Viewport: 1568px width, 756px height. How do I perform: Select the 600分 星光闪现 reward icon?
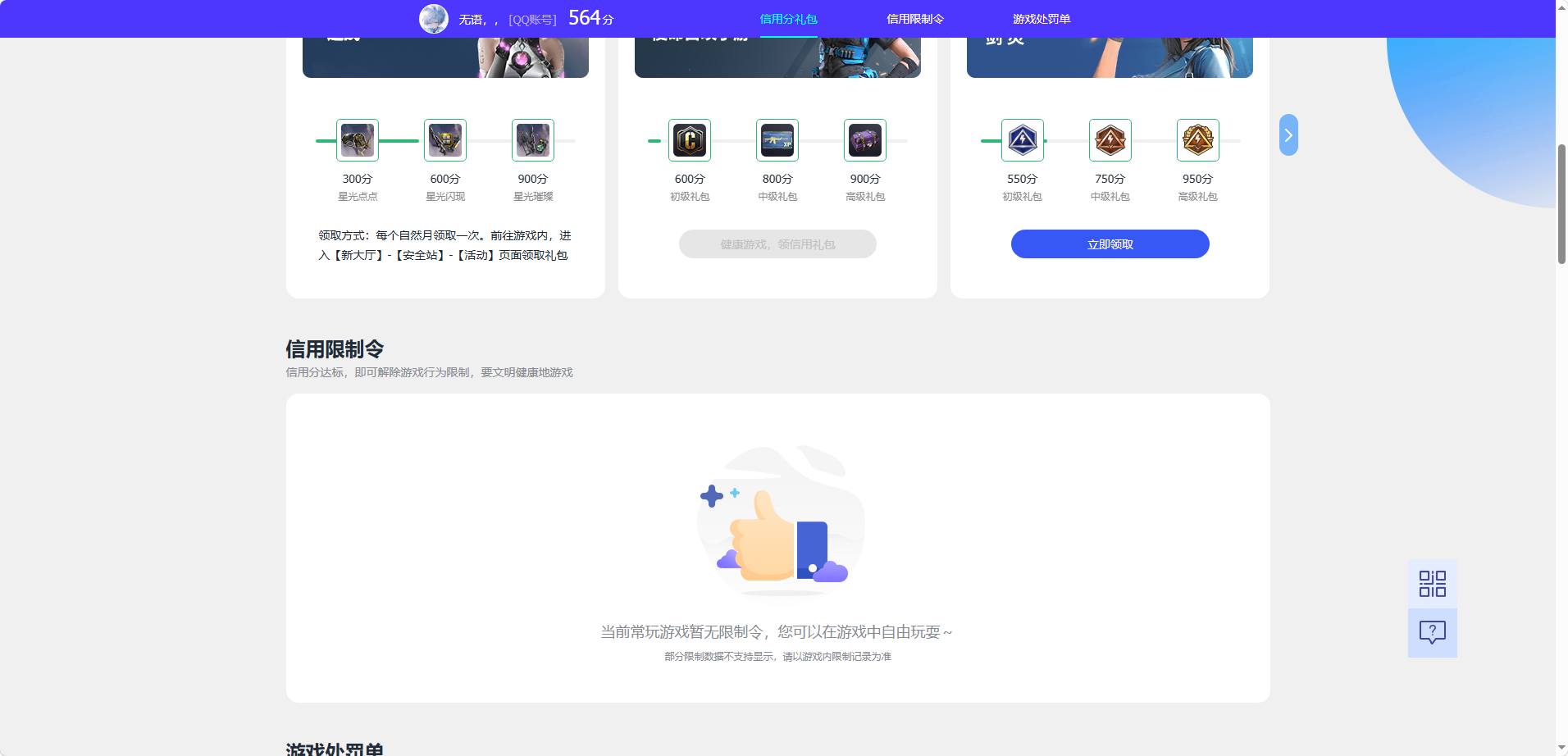pos(445,140)
